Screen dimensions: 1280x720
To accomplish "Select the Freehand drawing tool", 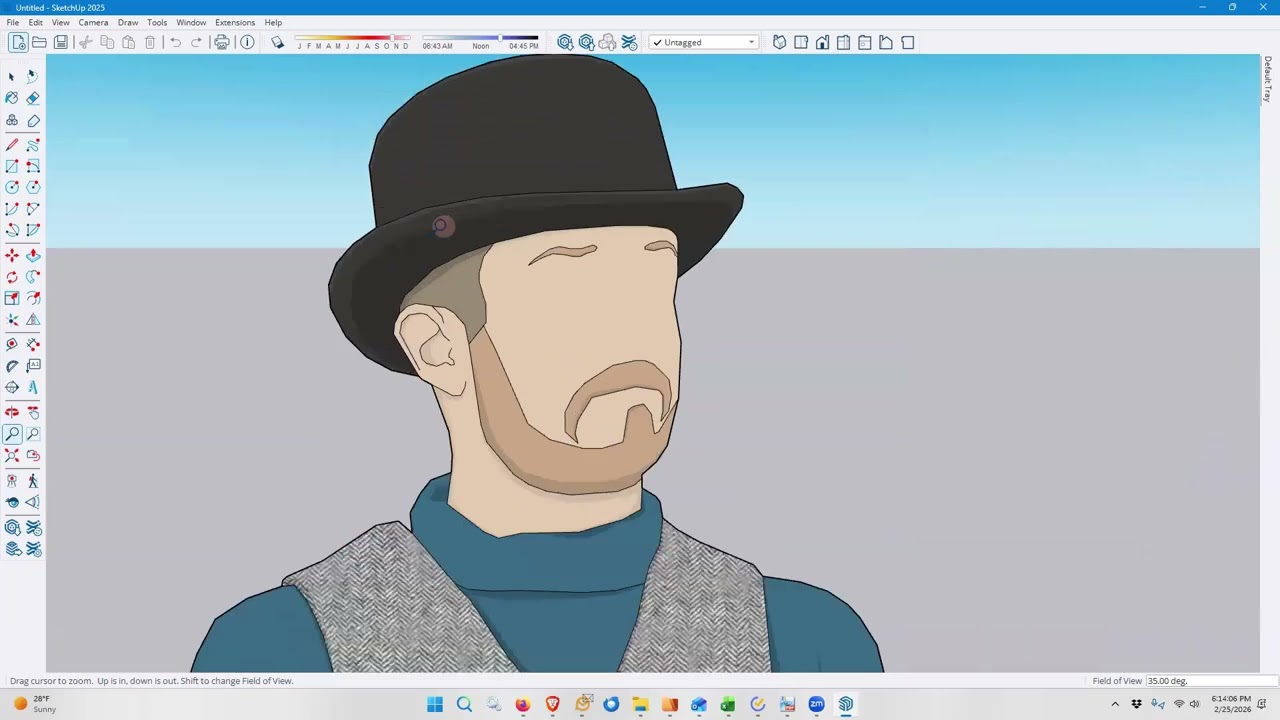I will pyautogui.click(x=33, y=145).
